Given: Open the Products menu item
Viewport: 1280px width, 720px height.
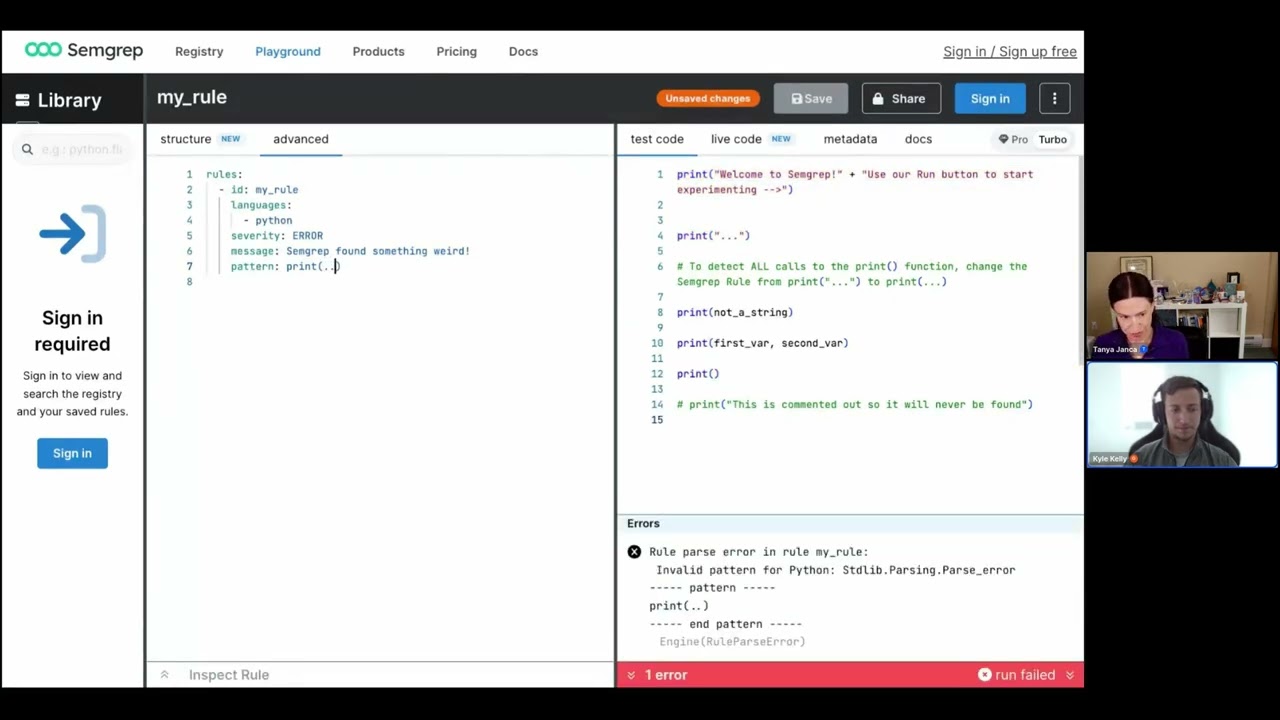Looking at the screenshot, I should (378, 51).
